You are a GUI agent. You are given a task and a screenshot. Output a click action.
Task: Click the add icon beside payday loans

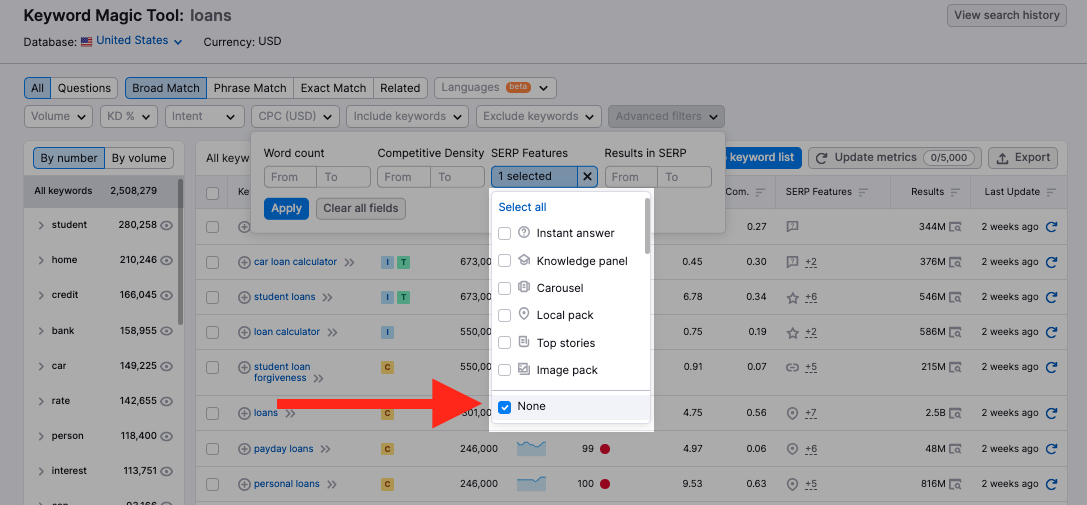click(244, 449)
